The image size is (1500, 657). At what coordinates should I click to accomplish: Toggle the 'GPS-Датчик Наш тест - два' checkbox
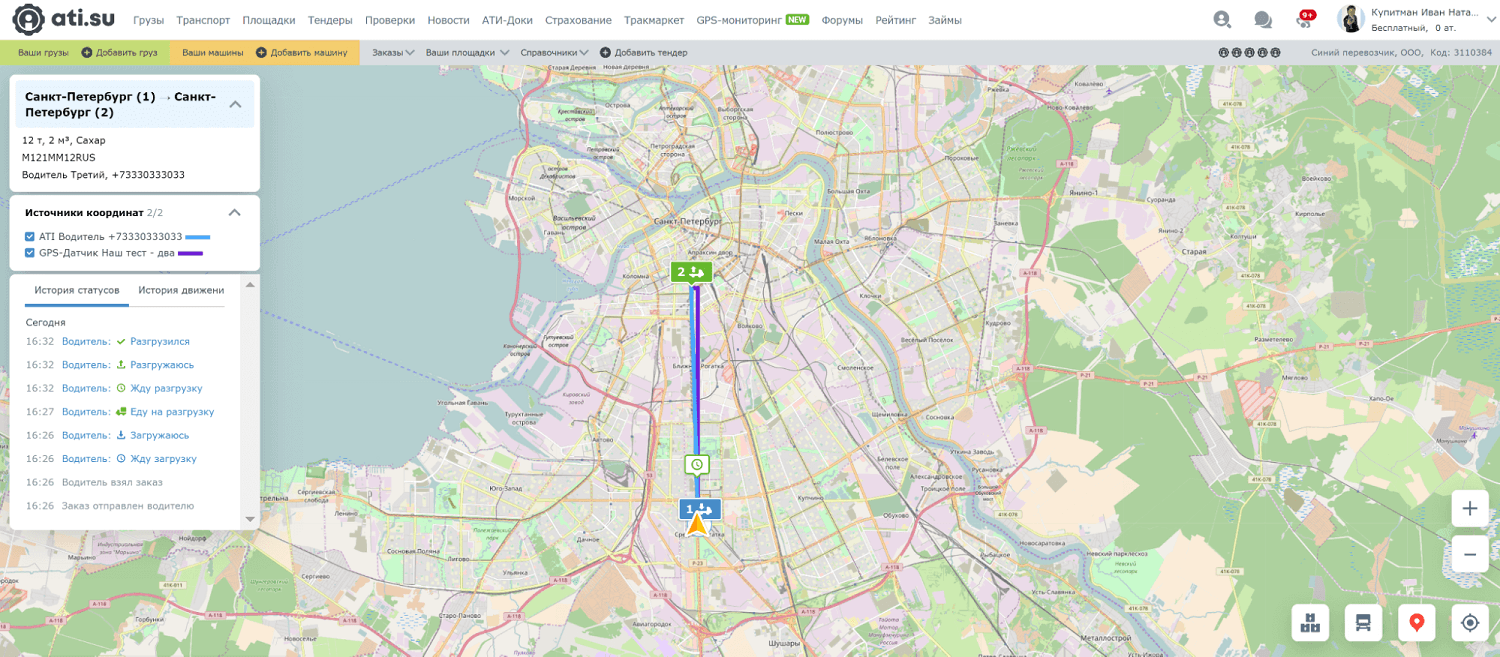pyautogui.click(x=30, y=253)
